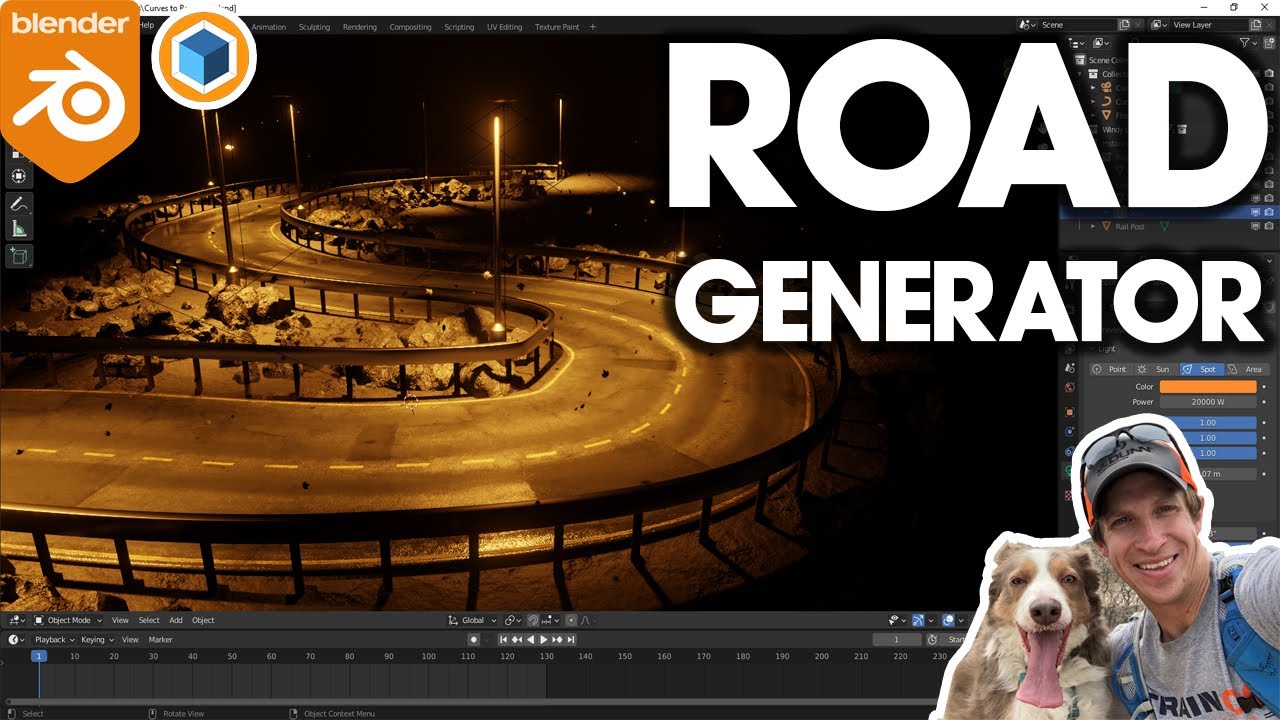This screenshot has width=1280, height=720.
Task: Expand the Rail Post outliner item
Action: [1093, 227]
